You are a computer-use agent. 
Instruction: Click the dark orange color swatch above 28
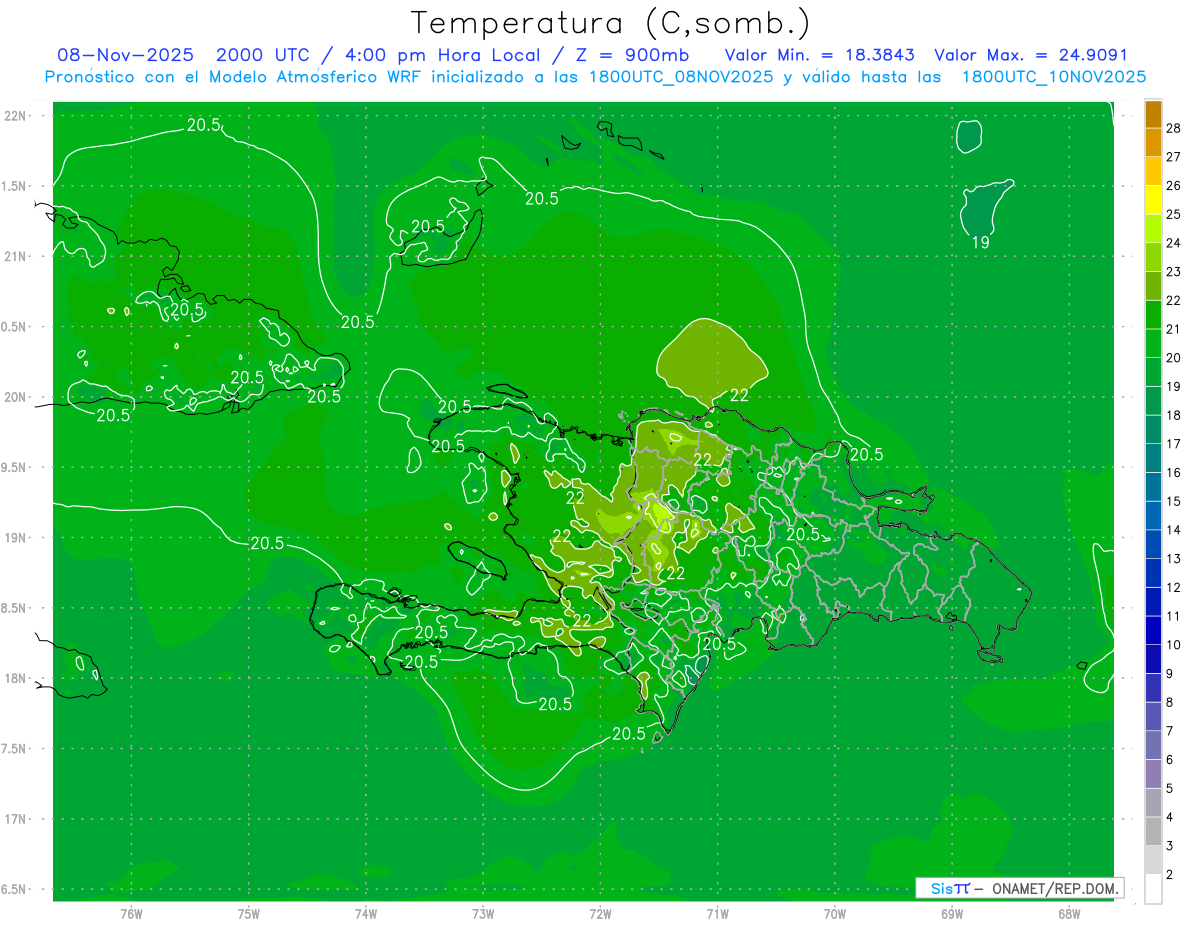[1153, 114]
